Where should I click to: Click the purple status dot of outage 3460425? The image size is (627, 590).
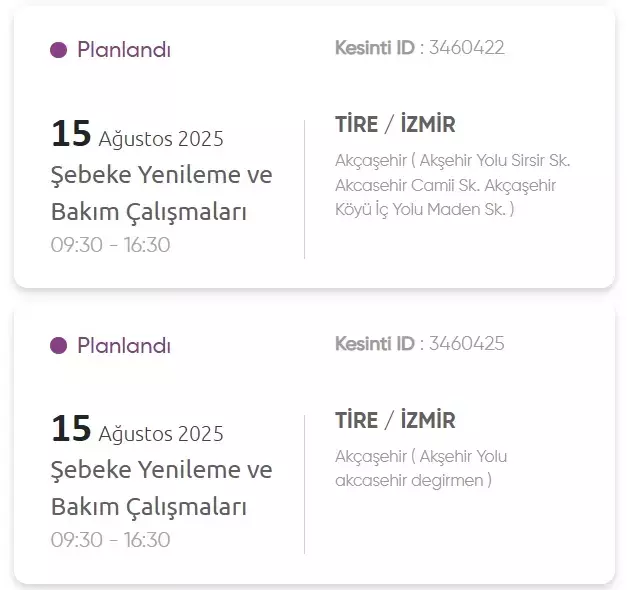click(58, 346)
